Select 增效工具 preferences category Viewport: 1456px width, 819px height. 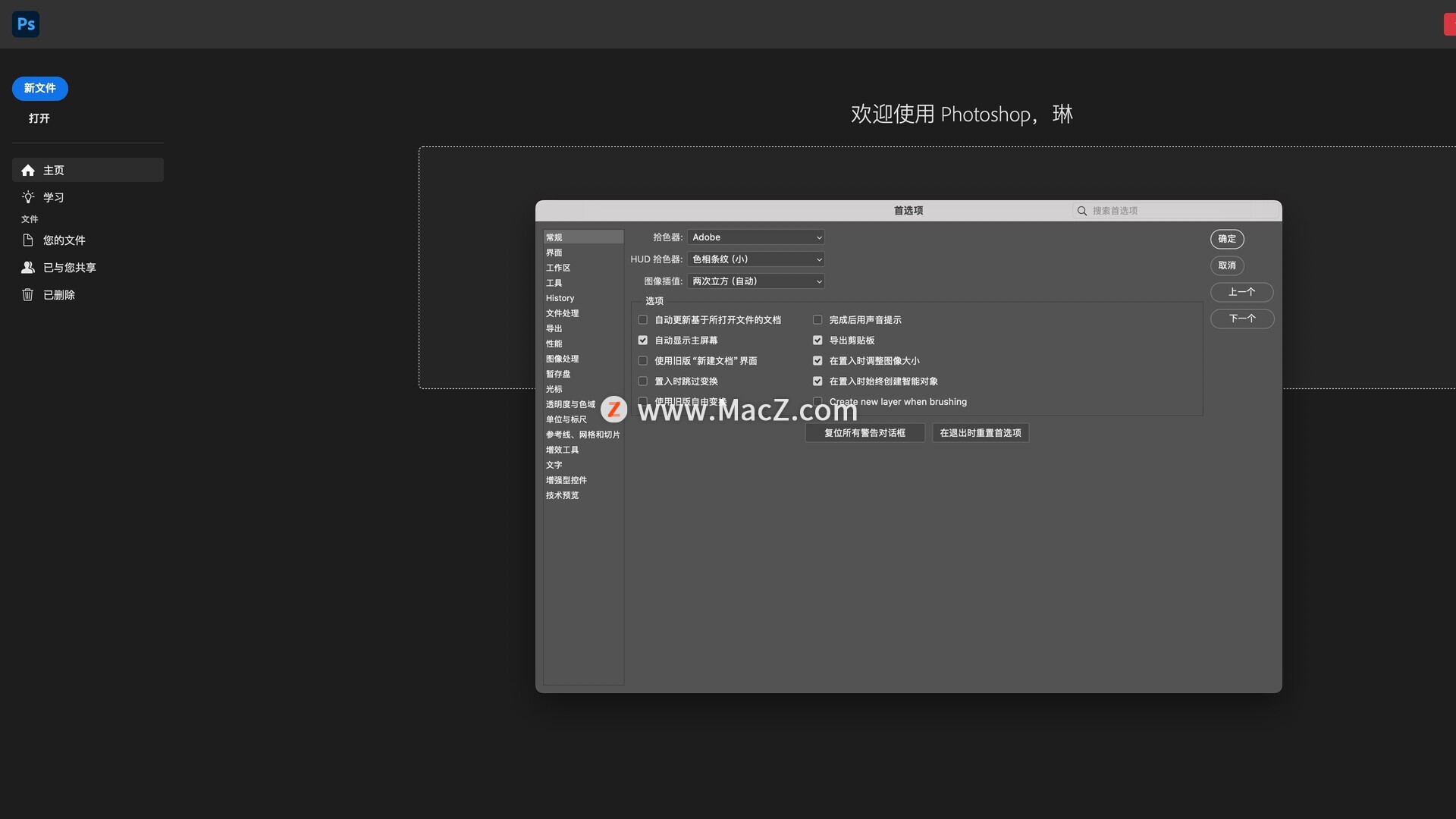pyautogui.click(x=583, y=450)
